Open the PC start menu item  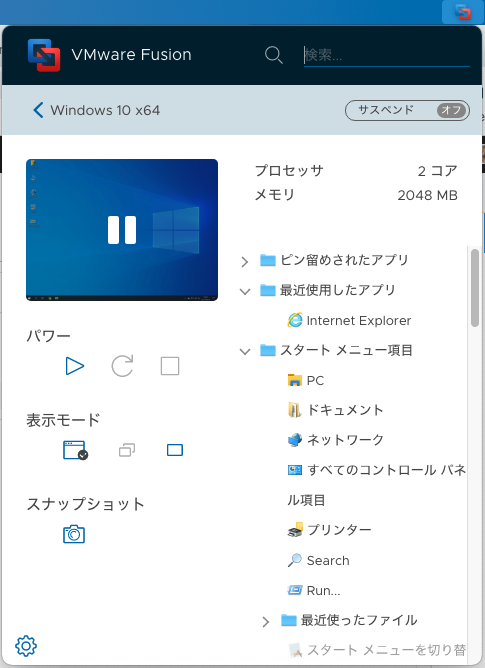click(306, 380)
